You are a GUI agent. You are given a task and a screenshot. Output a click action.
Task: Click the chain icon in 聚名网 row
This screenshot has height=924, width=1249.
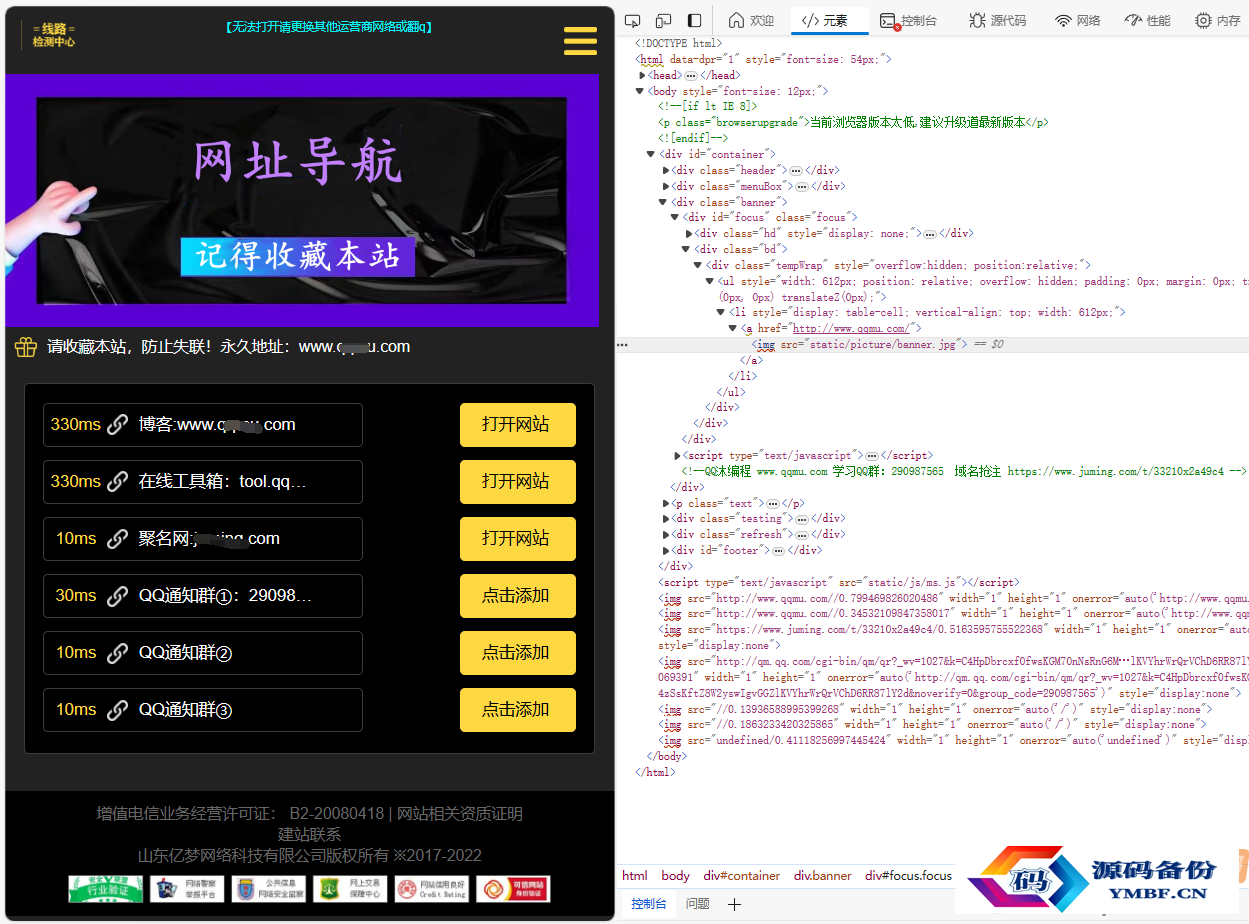click(x=118, y=539)
